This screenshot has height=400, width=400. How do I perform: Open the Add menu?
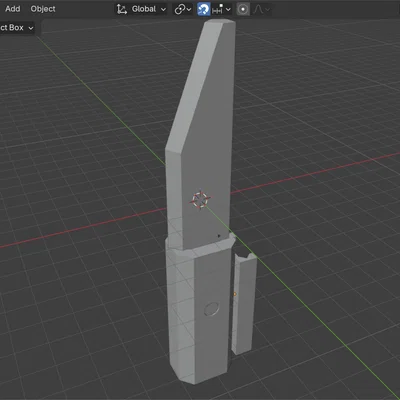click(13, 9)
